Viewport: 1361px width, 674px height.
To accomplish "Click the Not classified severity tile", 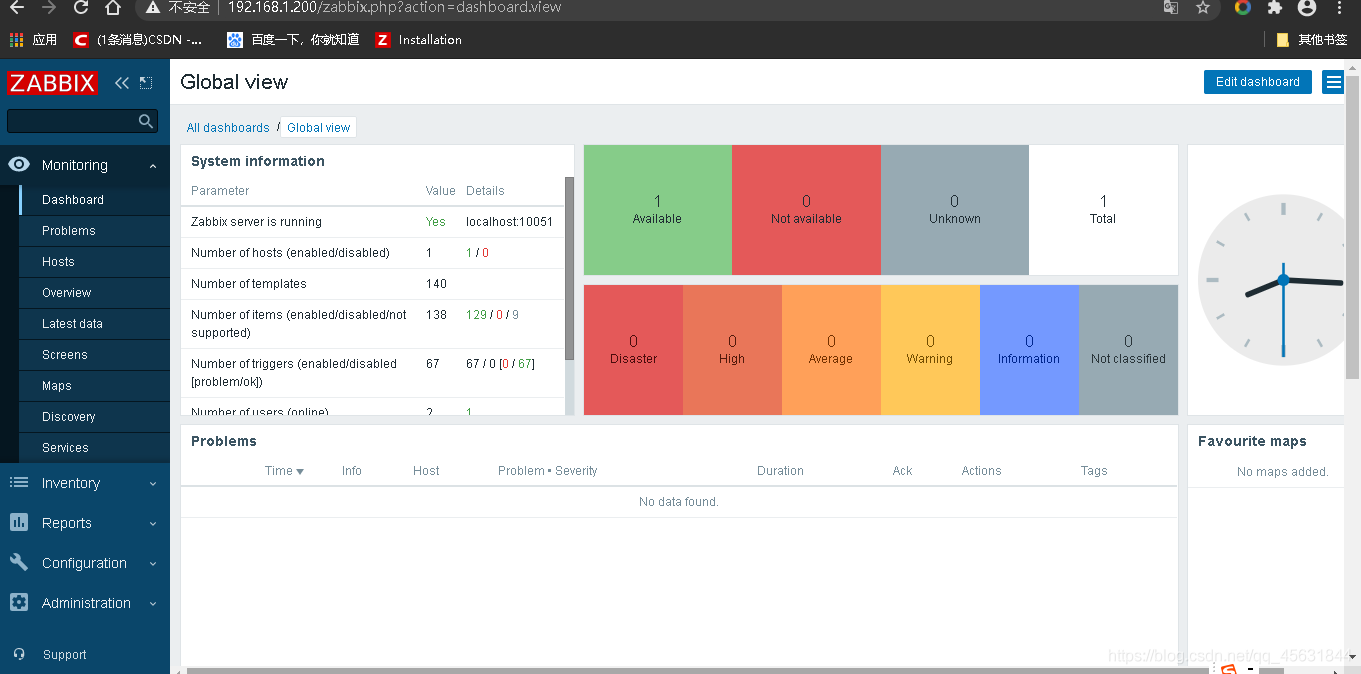I will (x=1128, y=350).
